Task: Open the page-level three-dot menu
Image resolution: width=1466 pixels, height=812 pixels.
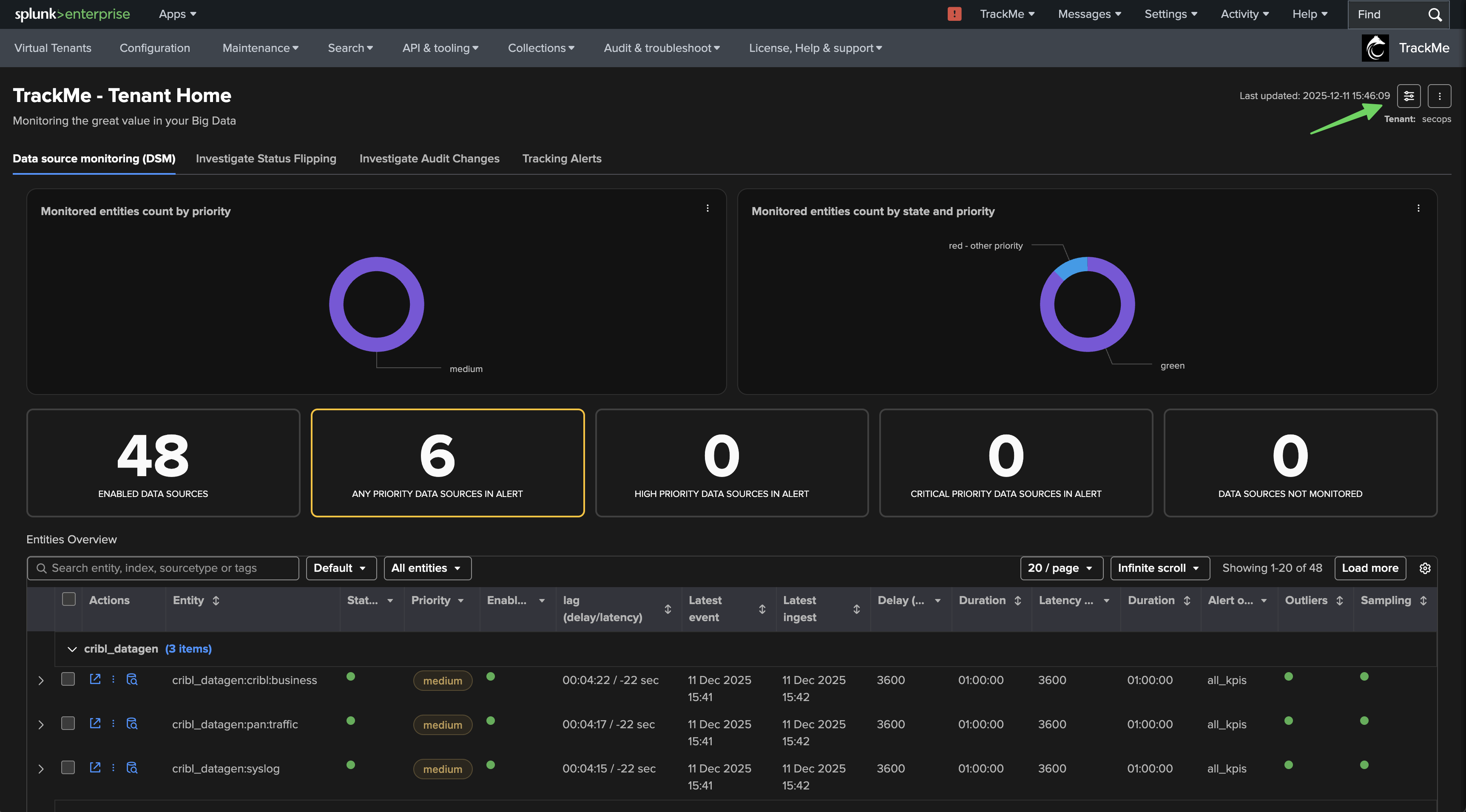Action: (1439, 96)
